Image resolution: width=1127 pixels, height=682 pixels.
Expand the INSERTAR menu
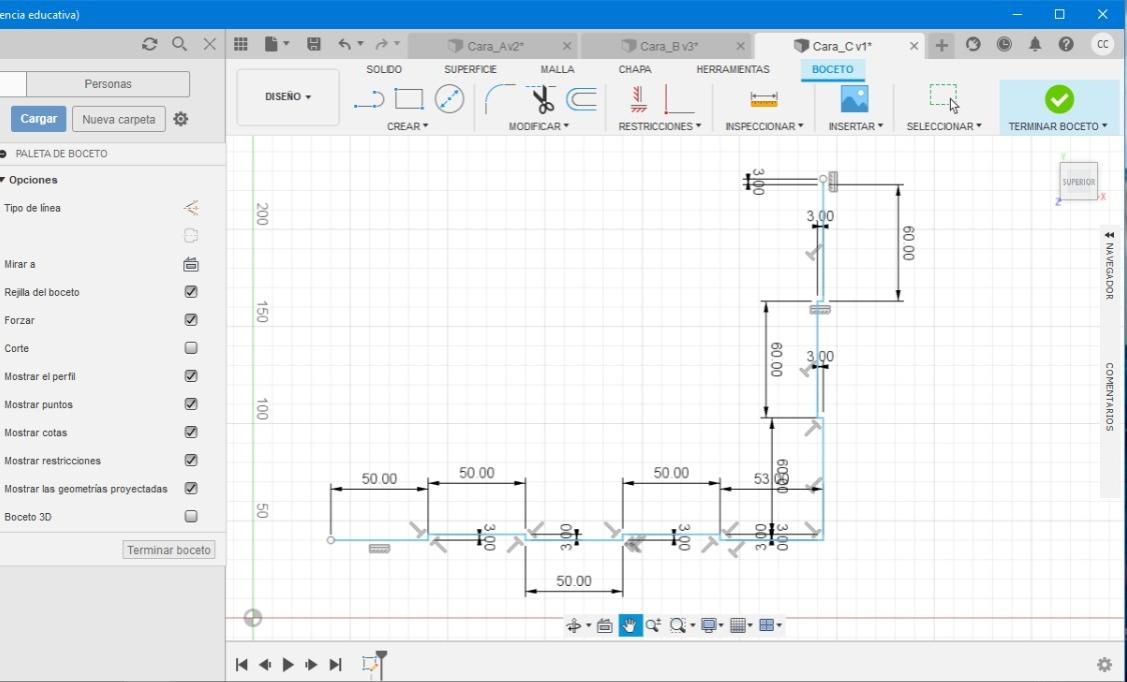pyautogui.click(x=855, y=126)
